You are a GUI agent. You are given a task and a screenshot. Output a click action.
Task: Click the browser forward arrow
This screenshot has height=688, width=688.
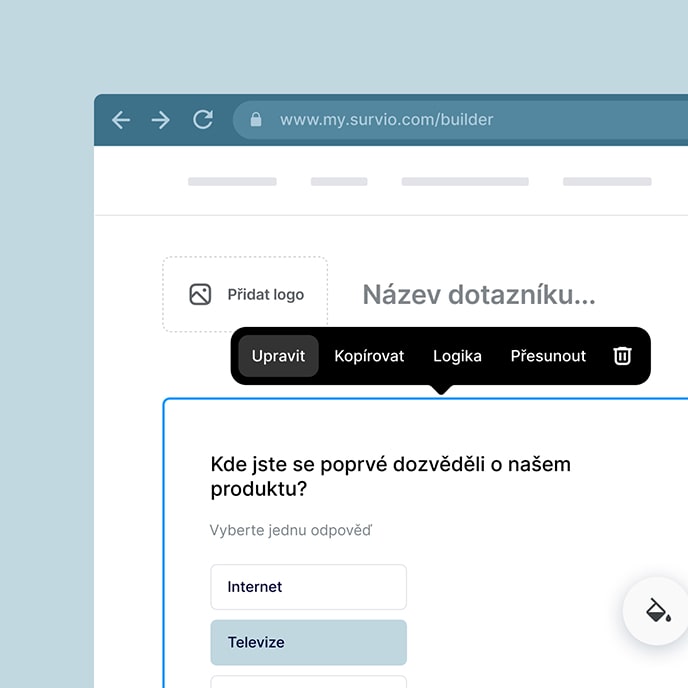click(161, 120)
